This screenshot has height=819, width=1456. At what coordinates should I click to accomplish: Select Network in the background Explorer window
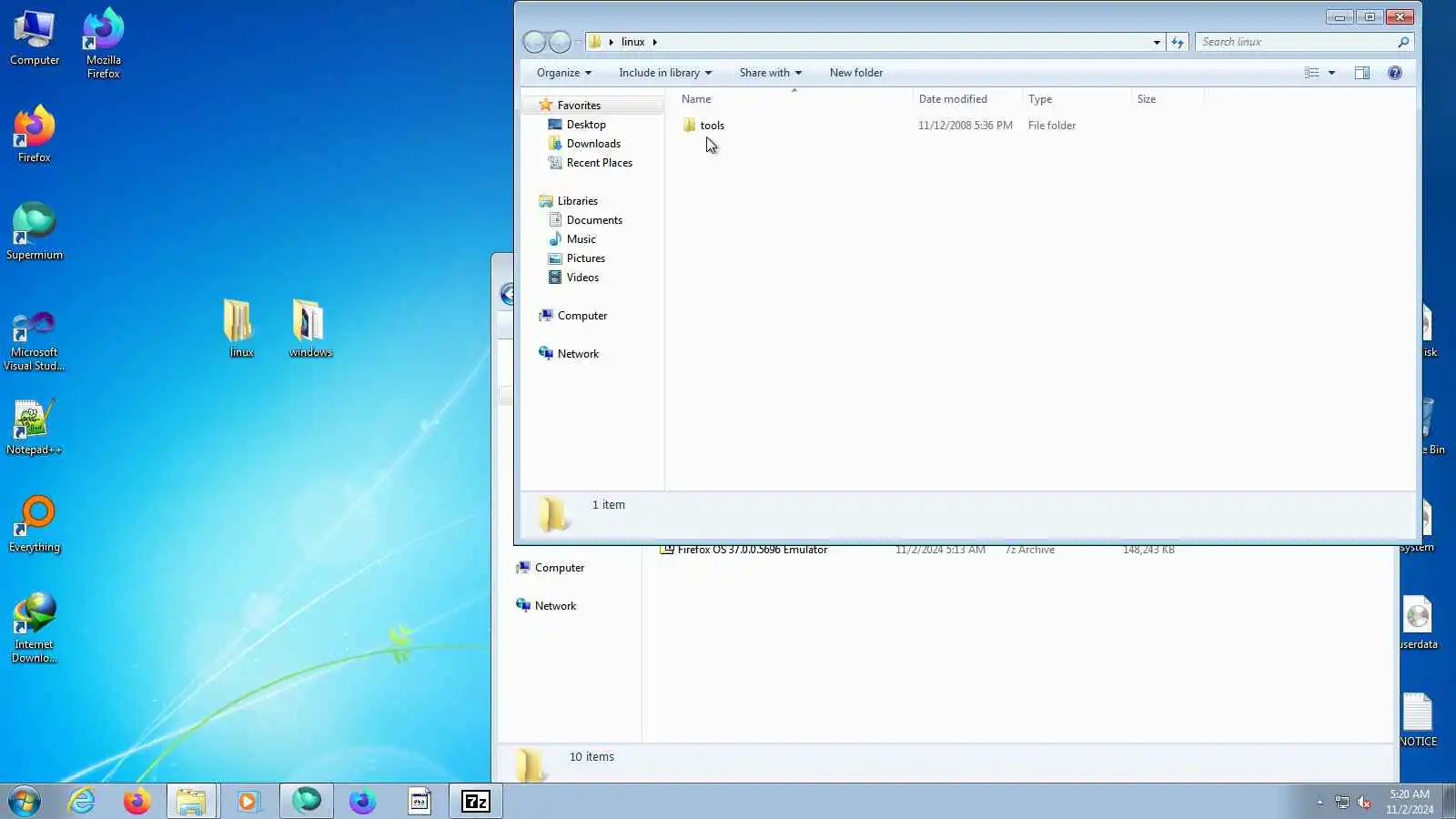coord(555,606)
